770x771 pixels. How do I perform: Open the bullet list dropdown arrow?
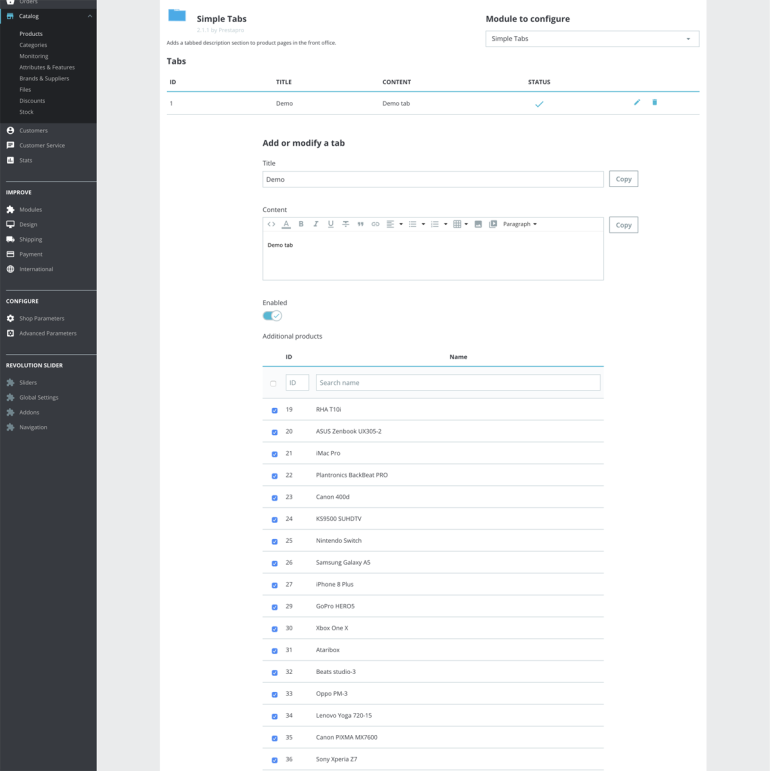click(423, 224)
